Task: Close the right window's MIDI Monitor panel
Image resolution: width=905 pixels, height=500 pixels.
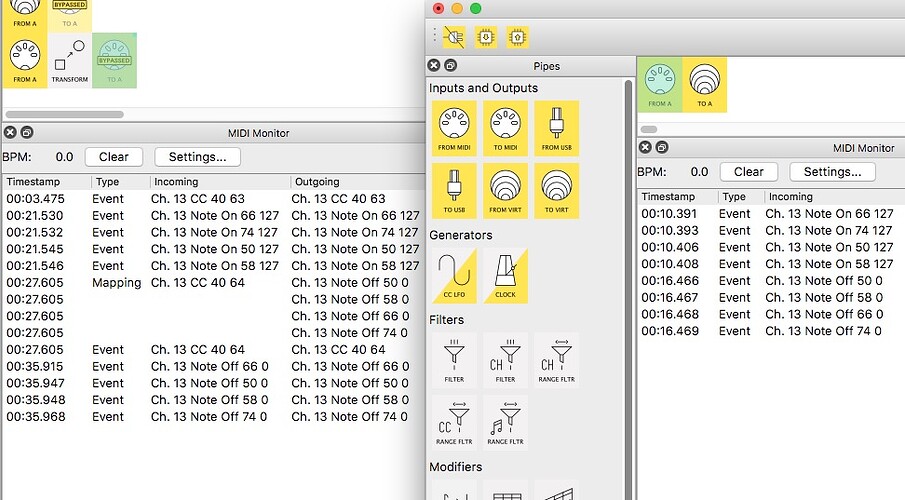Action: [x=645, y=148]
